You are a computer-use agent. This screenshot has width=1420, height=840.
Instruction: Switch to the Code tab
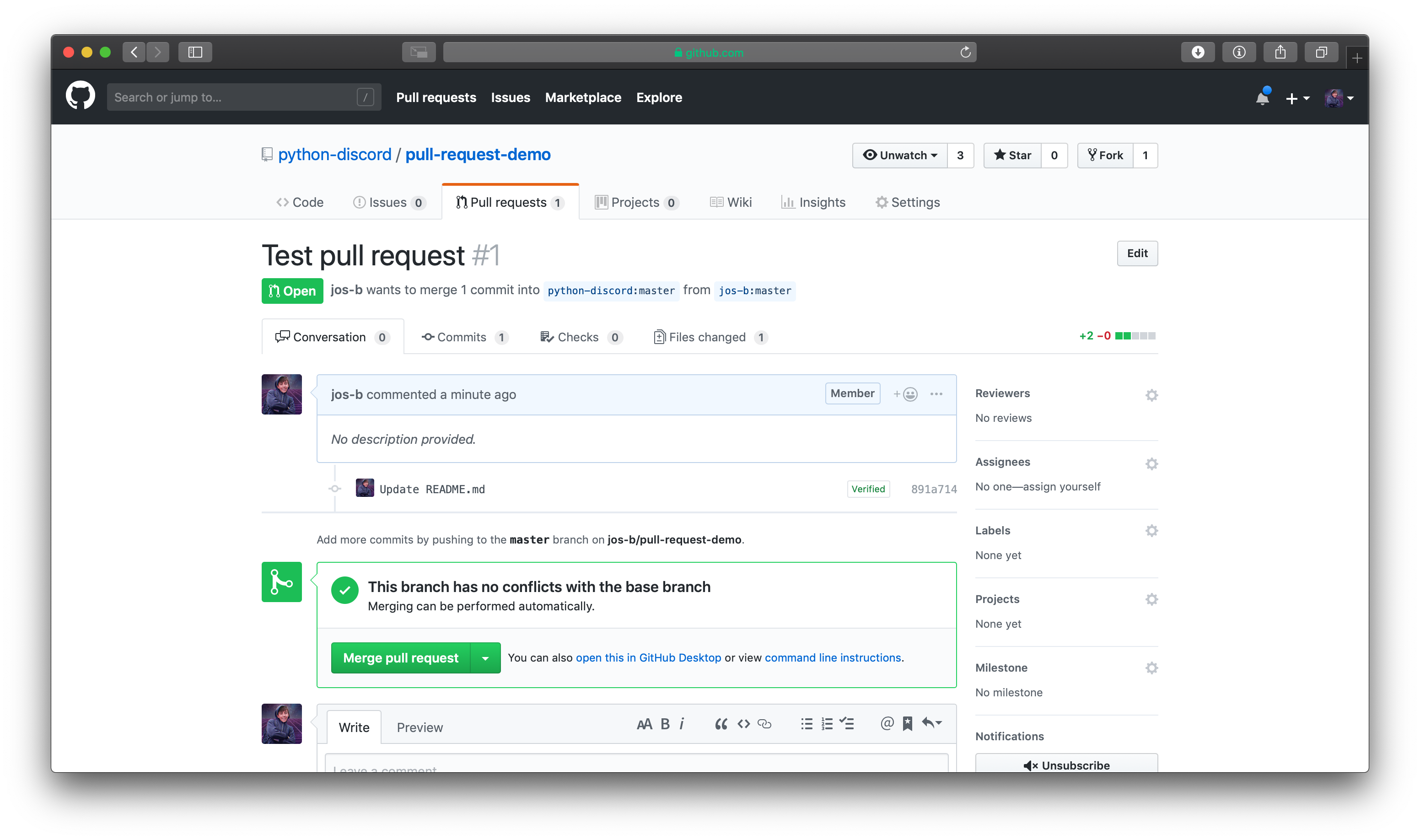299,202
